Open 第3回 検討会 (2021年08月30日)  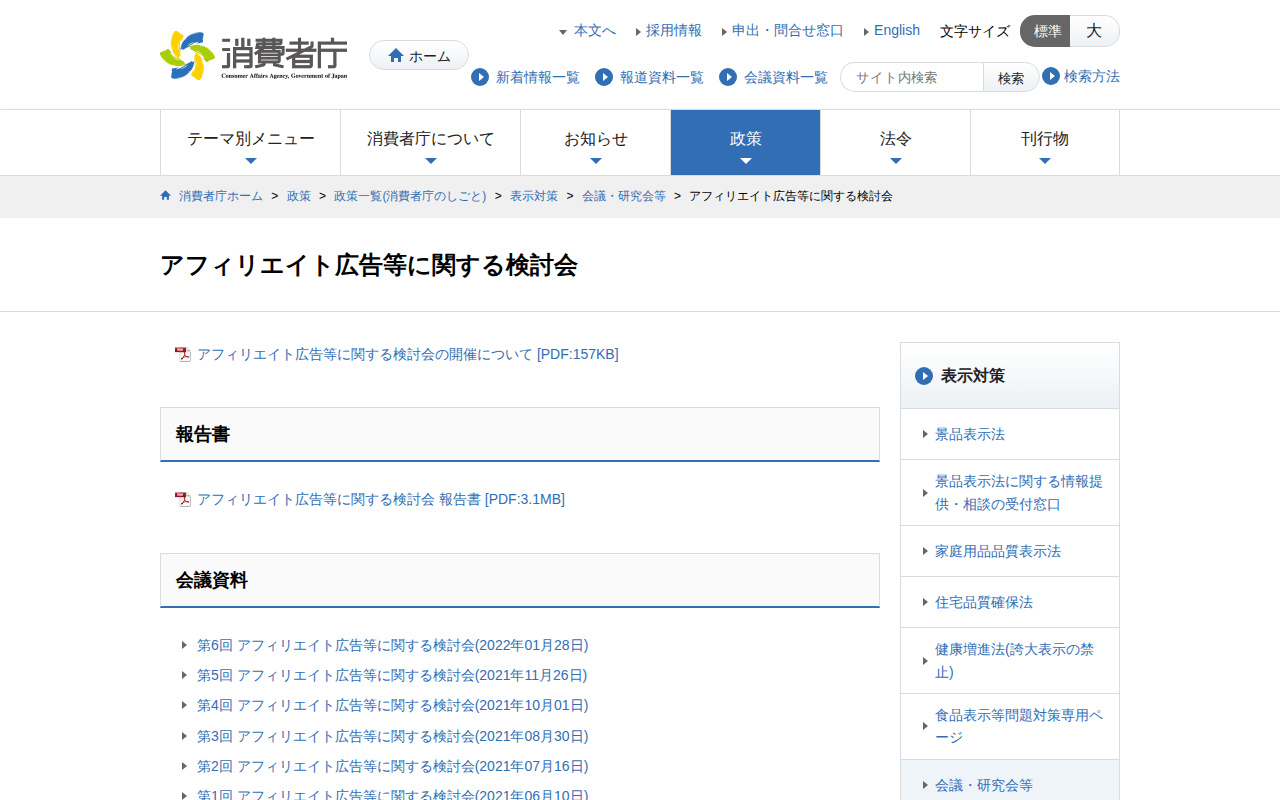pos(393,736)
